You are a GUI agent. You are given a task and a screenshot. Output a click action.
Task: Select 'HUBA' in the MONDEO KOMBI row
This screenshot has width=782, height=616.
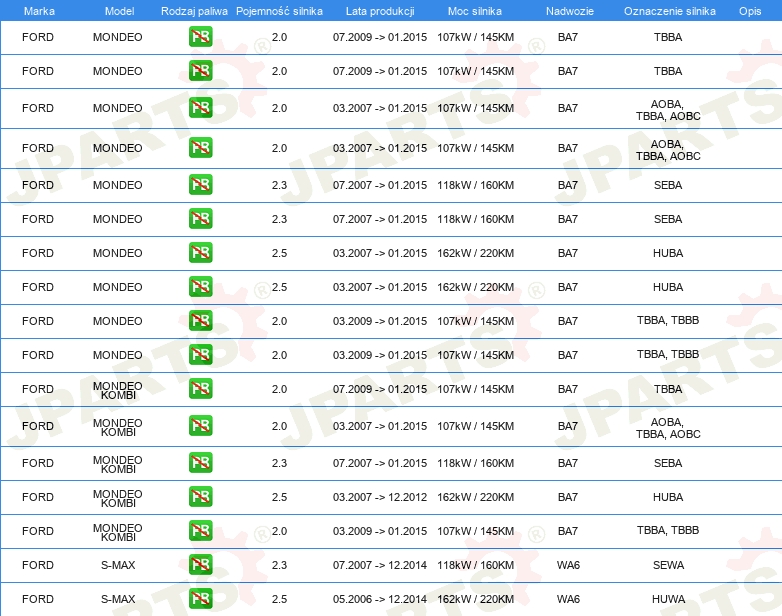[x=668, y=497]
